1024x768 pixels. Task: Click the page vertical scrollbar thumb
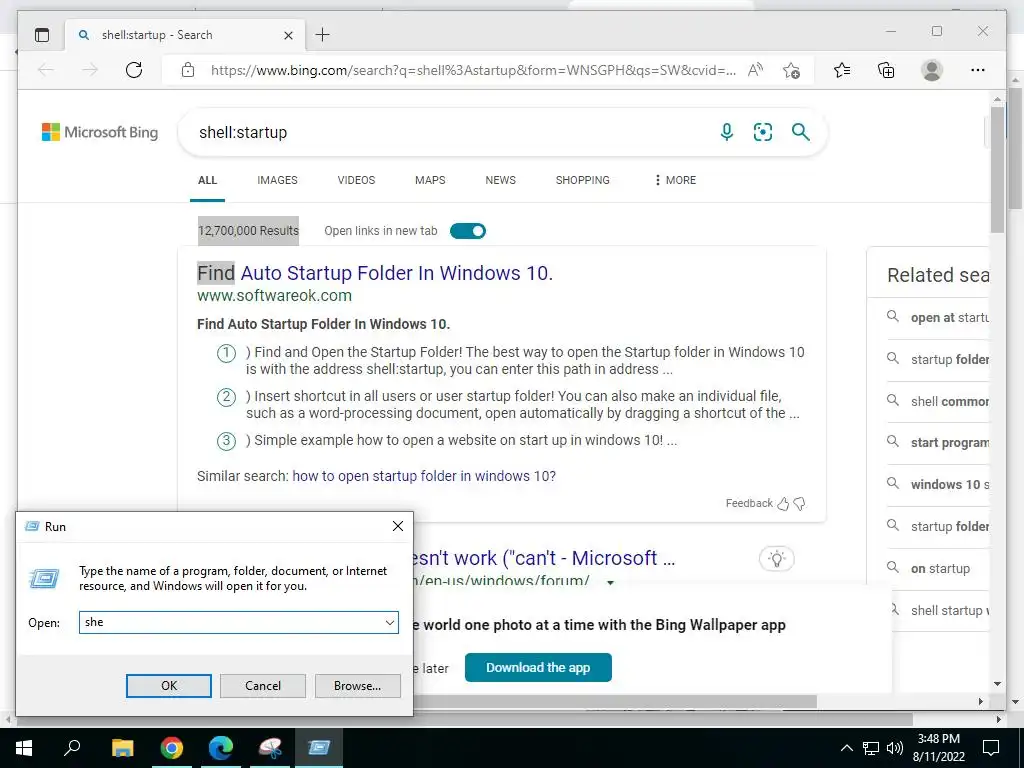point(997,169)
